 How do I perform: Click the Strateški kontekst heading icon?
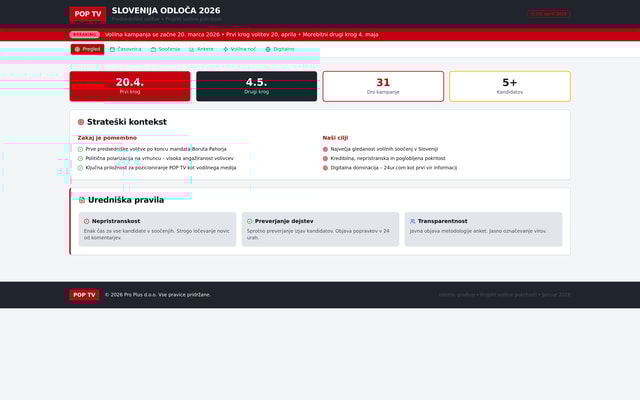tap(81, 122)
